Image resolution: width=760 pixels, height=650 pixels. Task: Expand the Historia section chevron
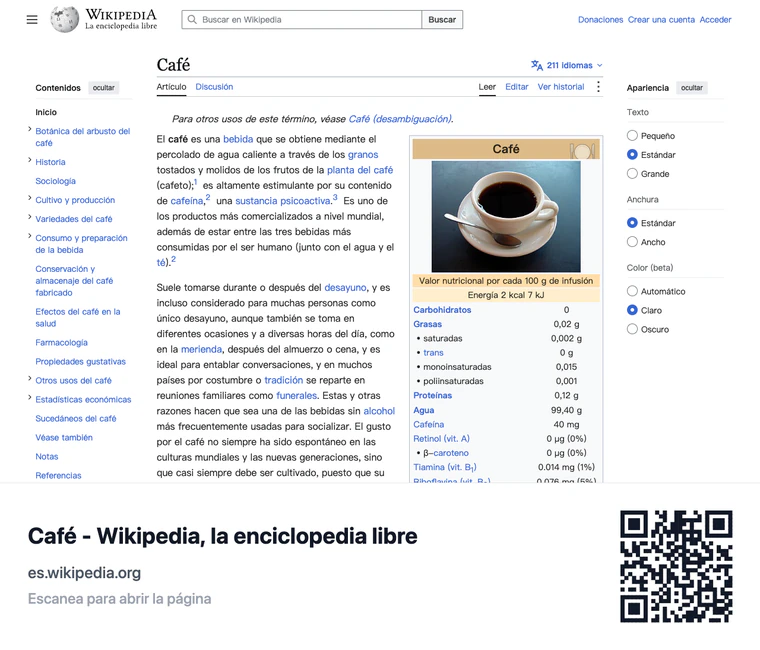tap(30, 160)
